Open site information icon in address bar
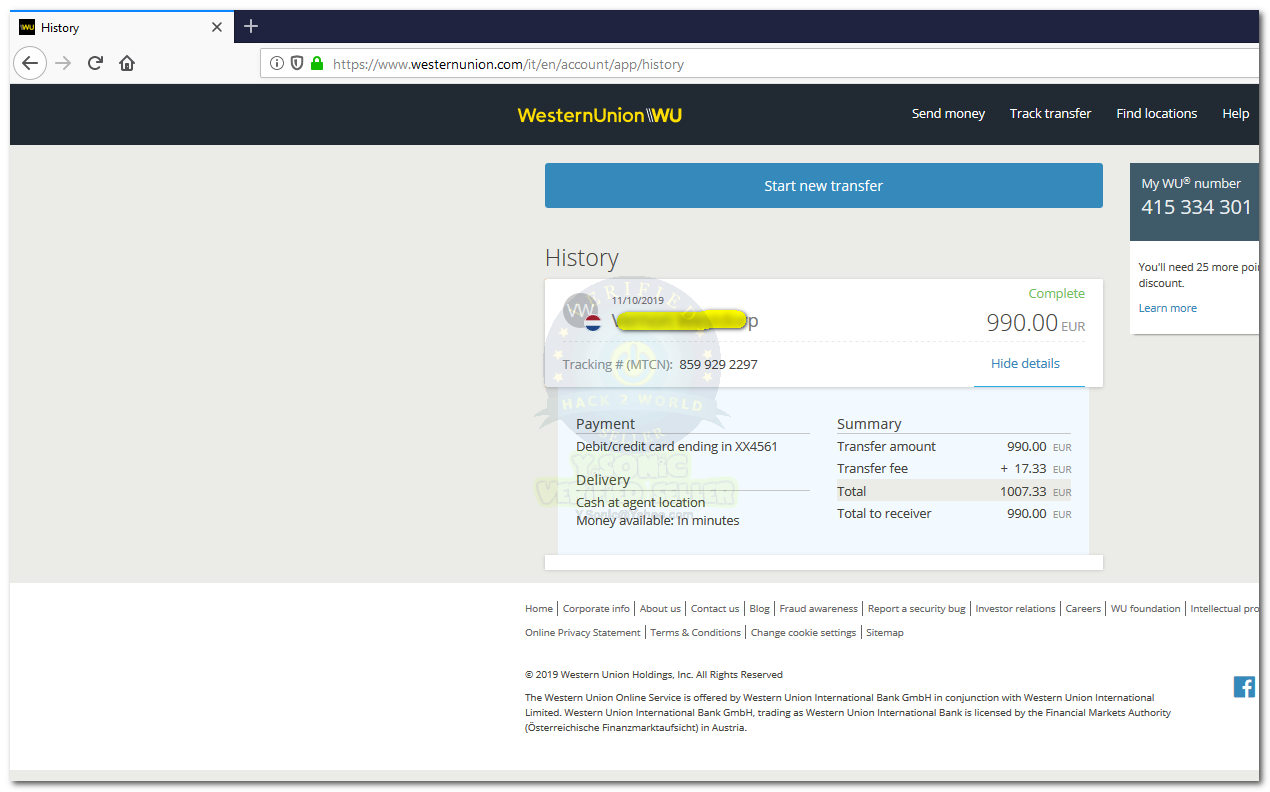 [277, 63]
